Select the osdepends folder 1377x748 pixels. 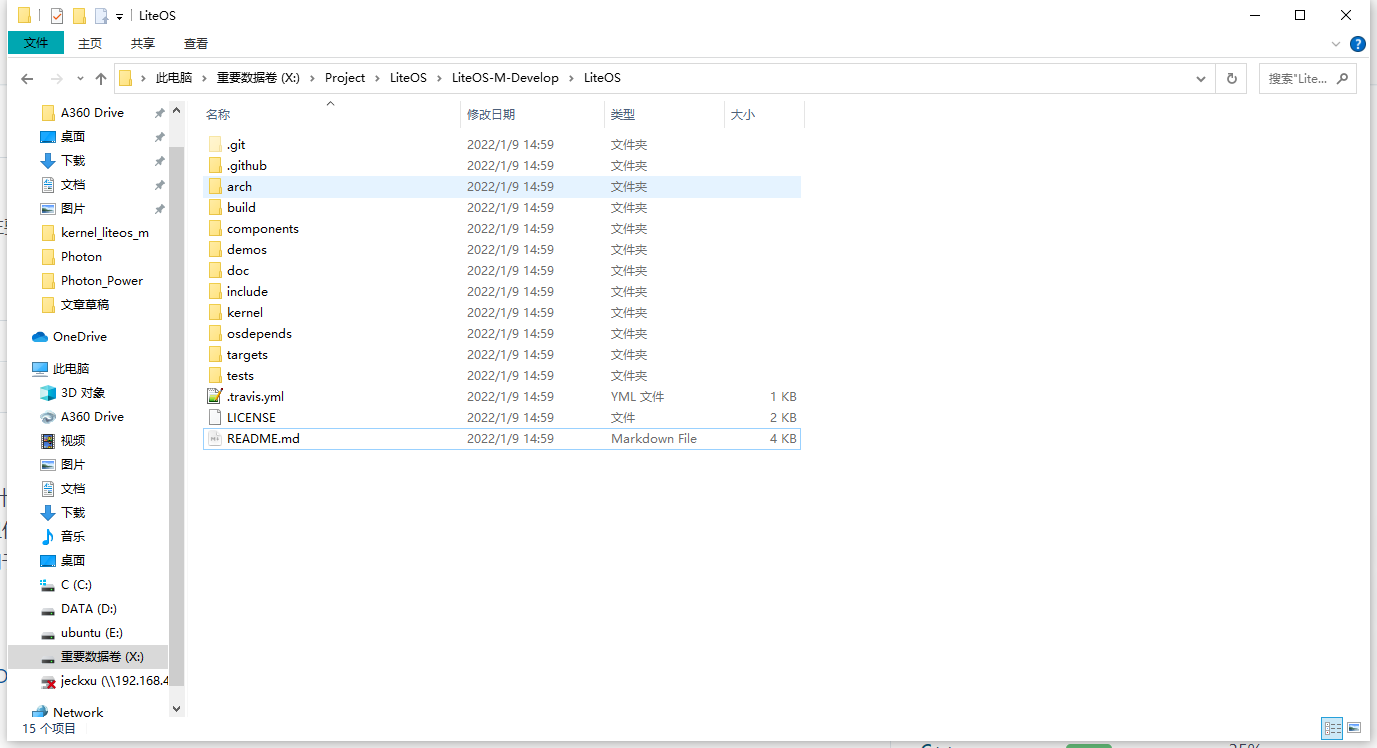tap(502, 334)
